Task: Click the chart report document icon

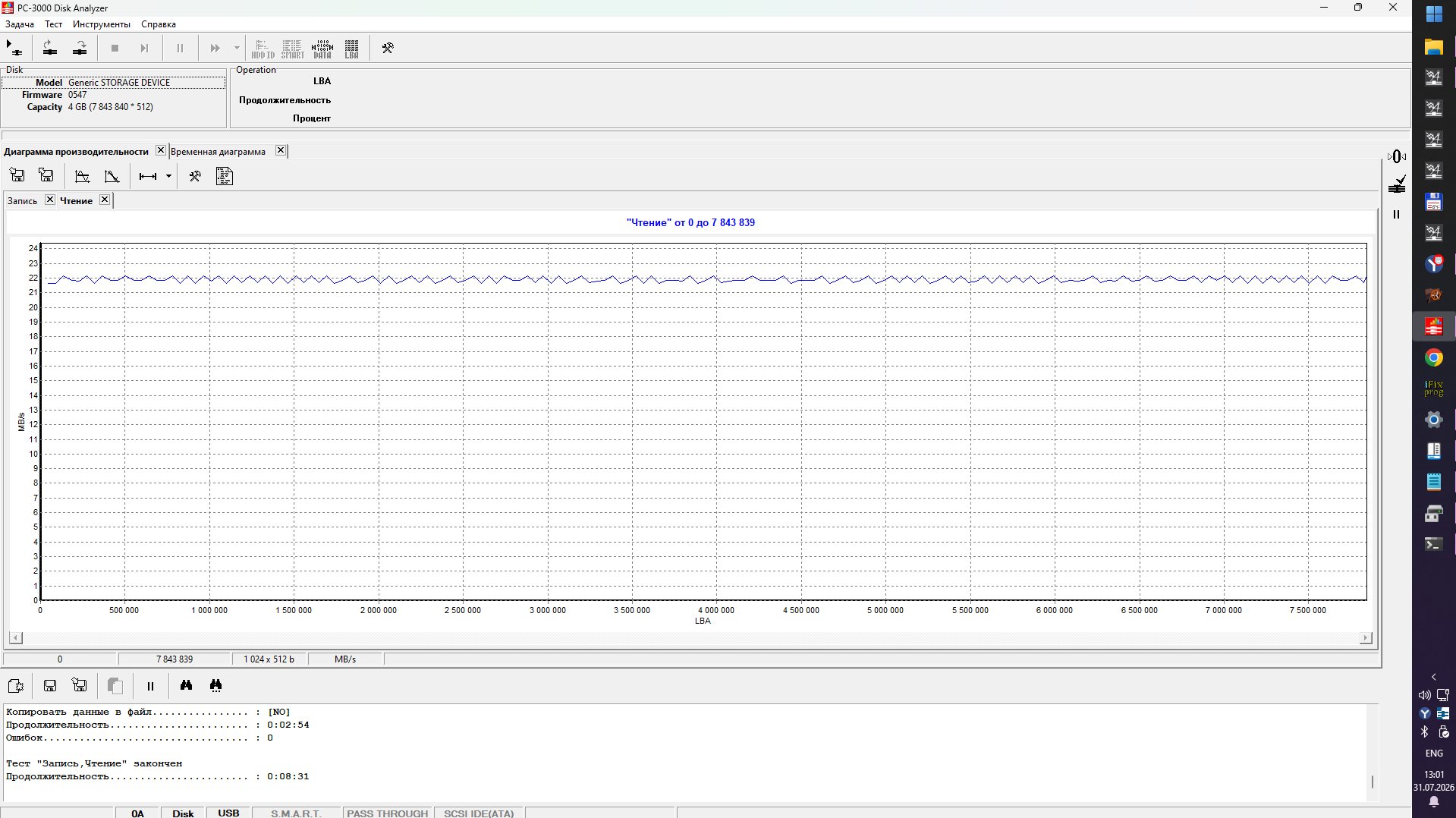Action: coord(225,176)
